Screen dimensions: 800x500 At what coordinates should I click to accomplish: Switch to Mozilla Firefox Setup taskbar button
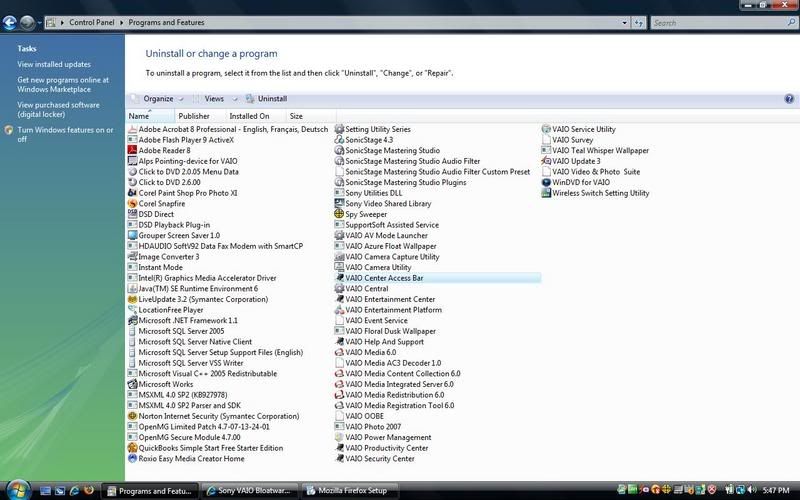[x=350, y=491]
